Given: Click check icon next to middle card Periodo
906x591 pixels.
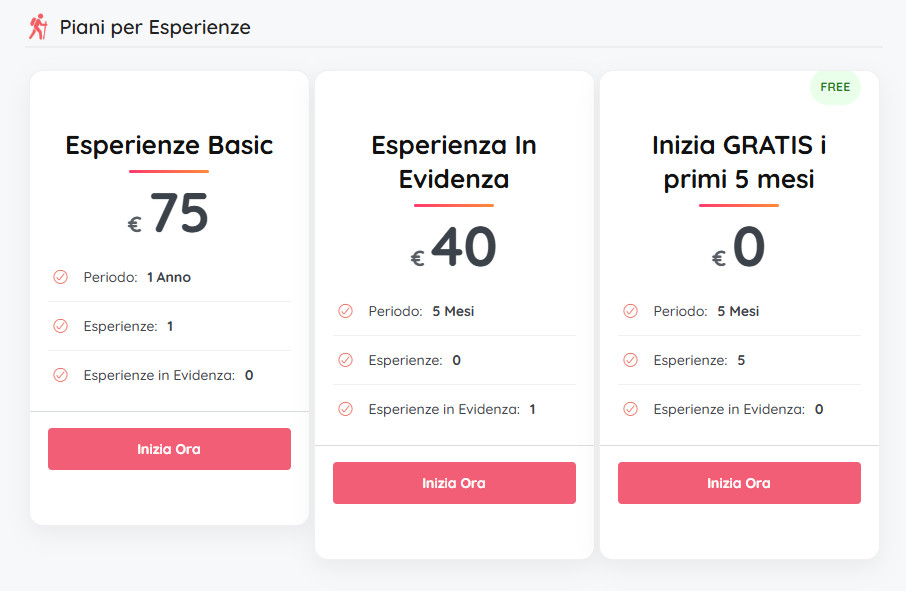Looking at the screenshot, I should (345, 311).
